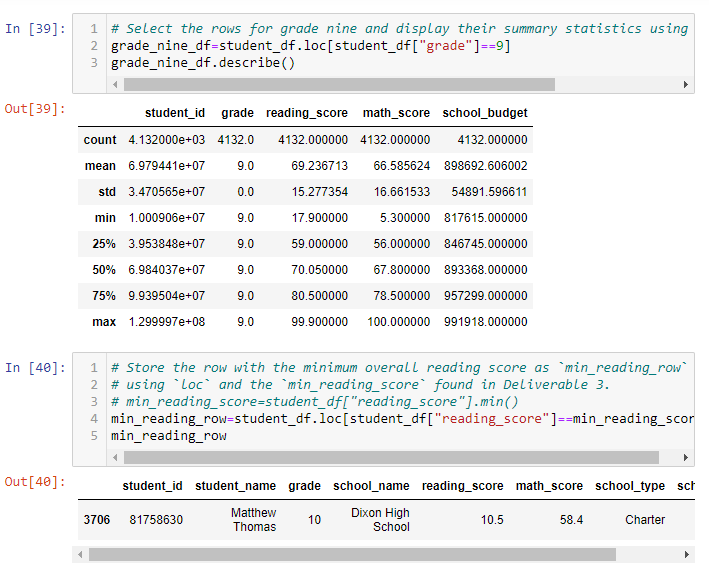Click mean reading score value 69.236713
The height and width of the screenshot is (572, 709).
click(x=319, y=166)
